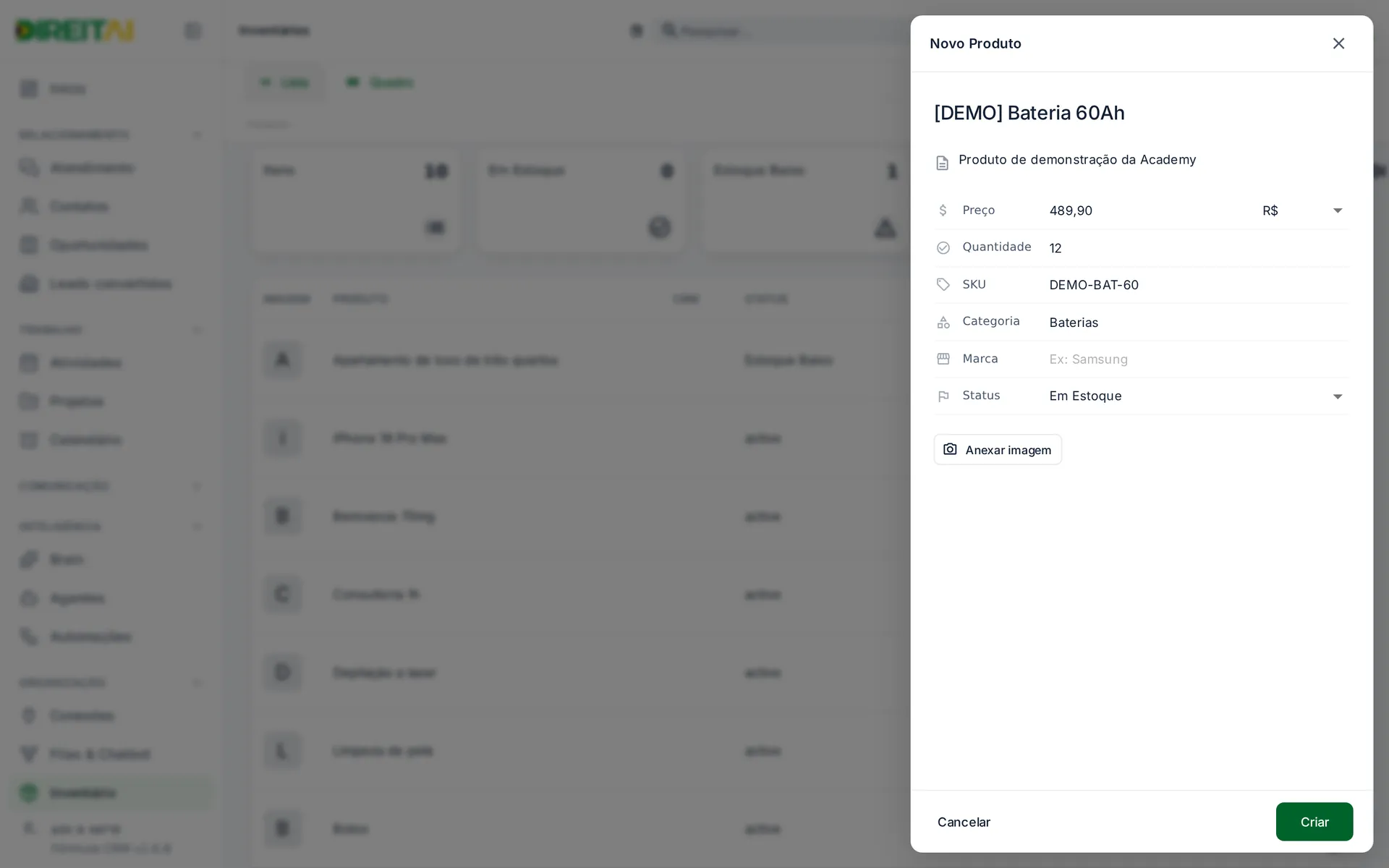Focus the Quantidade field showing 12

(x=1198, y=248)
